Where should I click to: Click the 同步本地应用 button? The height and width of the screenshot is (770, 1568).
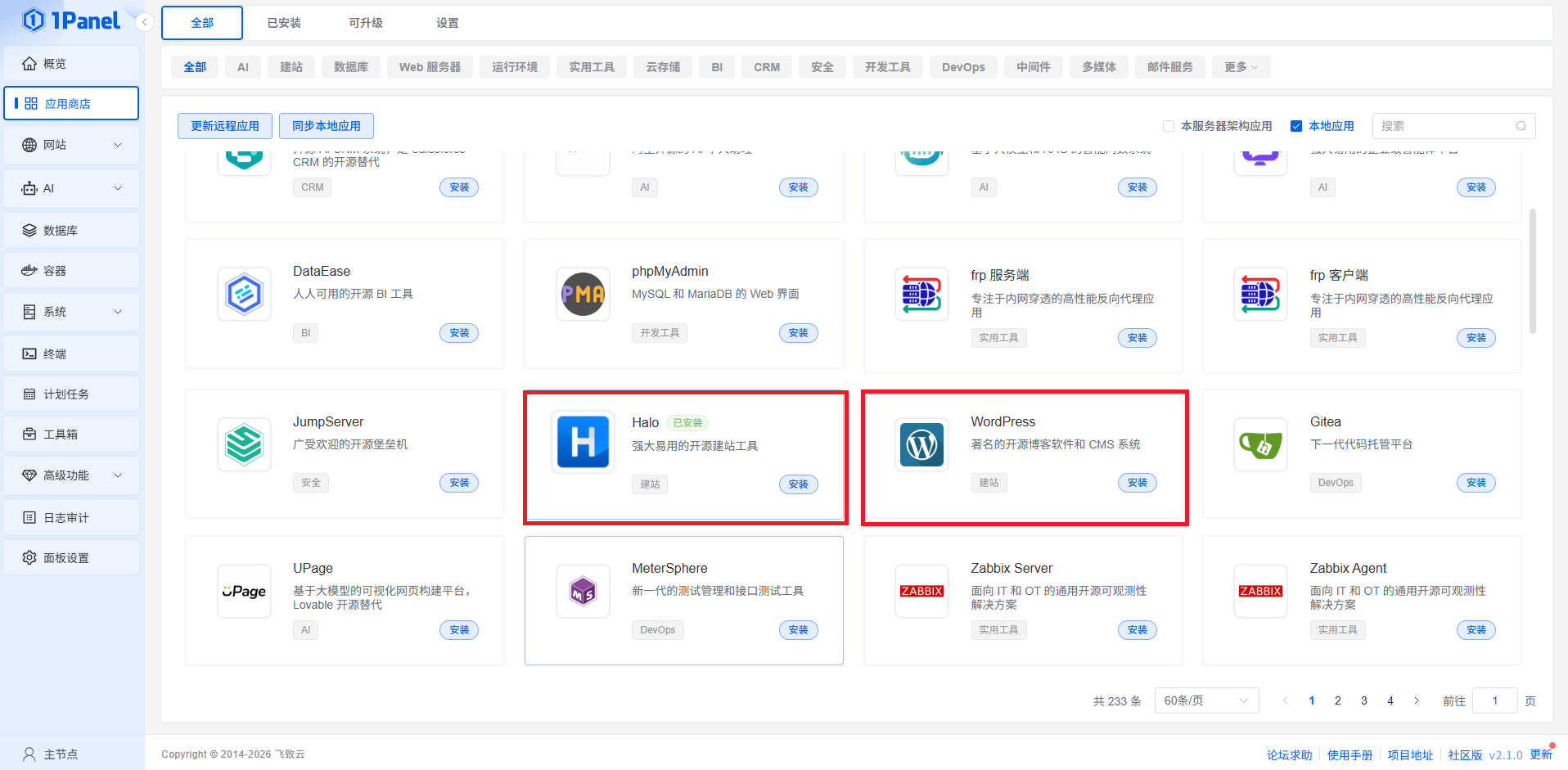[327, 126]
